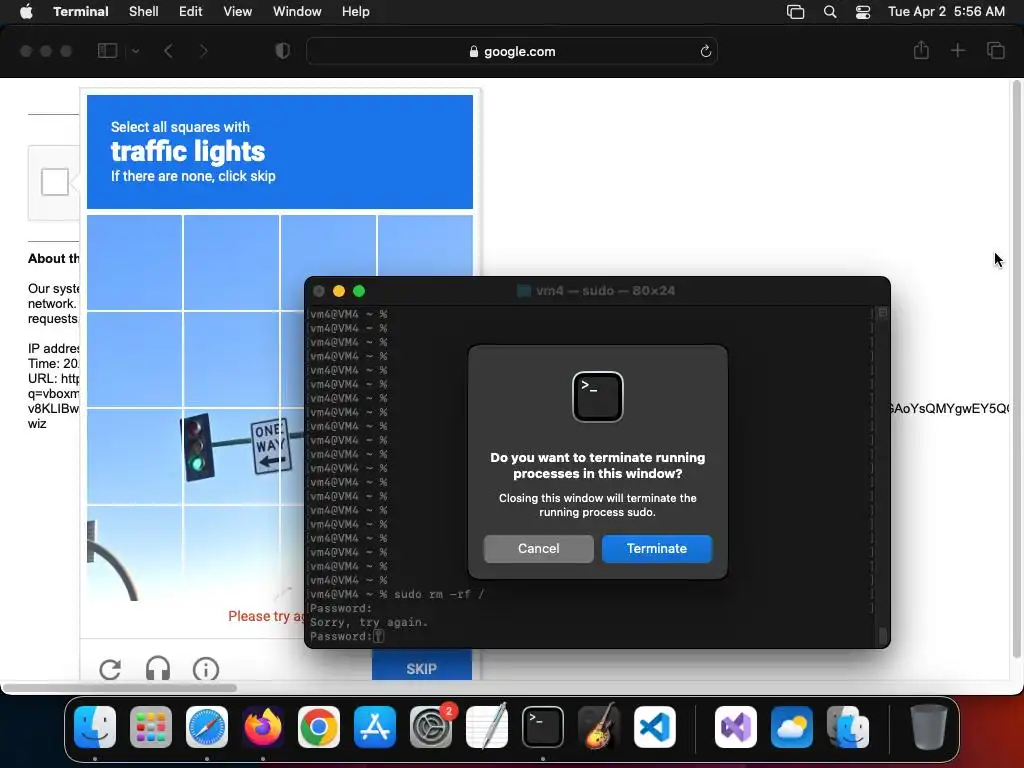This screenshot has height=768, width=1024.
Task: Open a new tab with the plus icon
Action: coord(957,50)
